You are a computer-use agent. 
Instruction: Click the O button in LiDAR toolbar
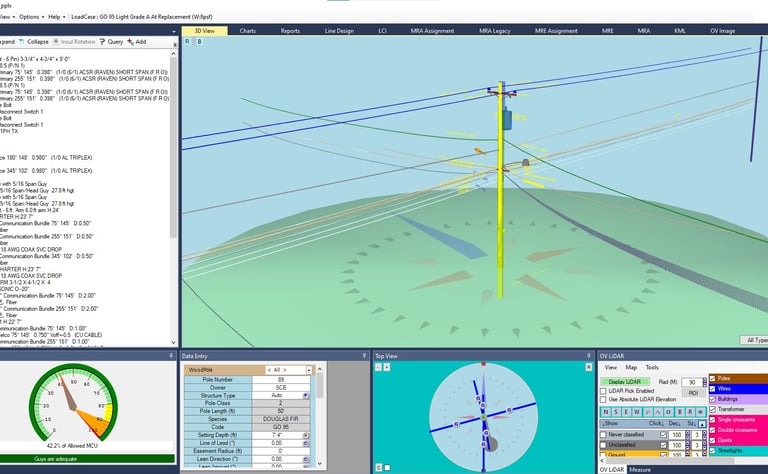pyautogui.click(x=668, y=412)
